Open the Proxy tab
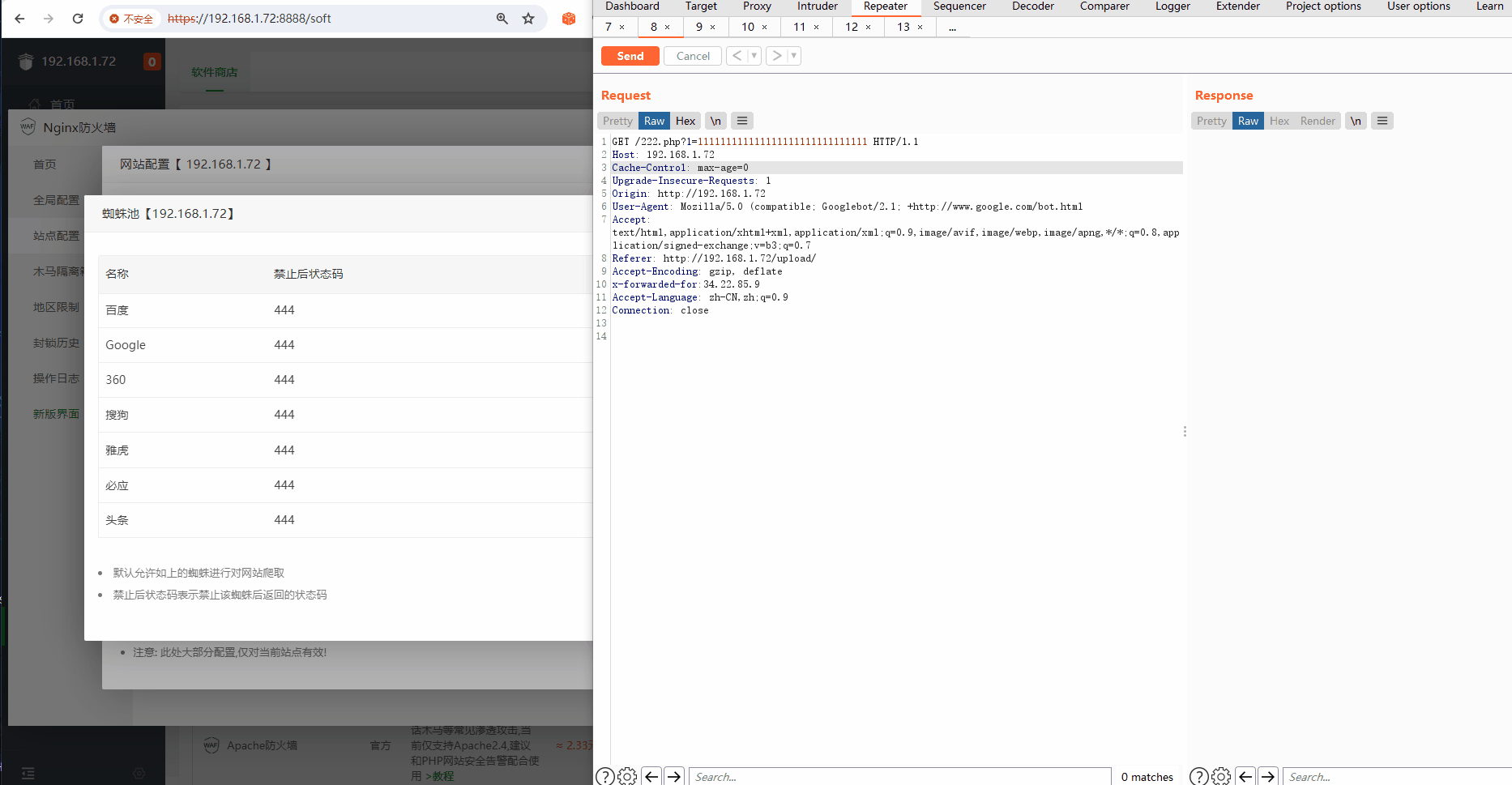The height and width of the screenshot is (785, 1512). point(757,6)
